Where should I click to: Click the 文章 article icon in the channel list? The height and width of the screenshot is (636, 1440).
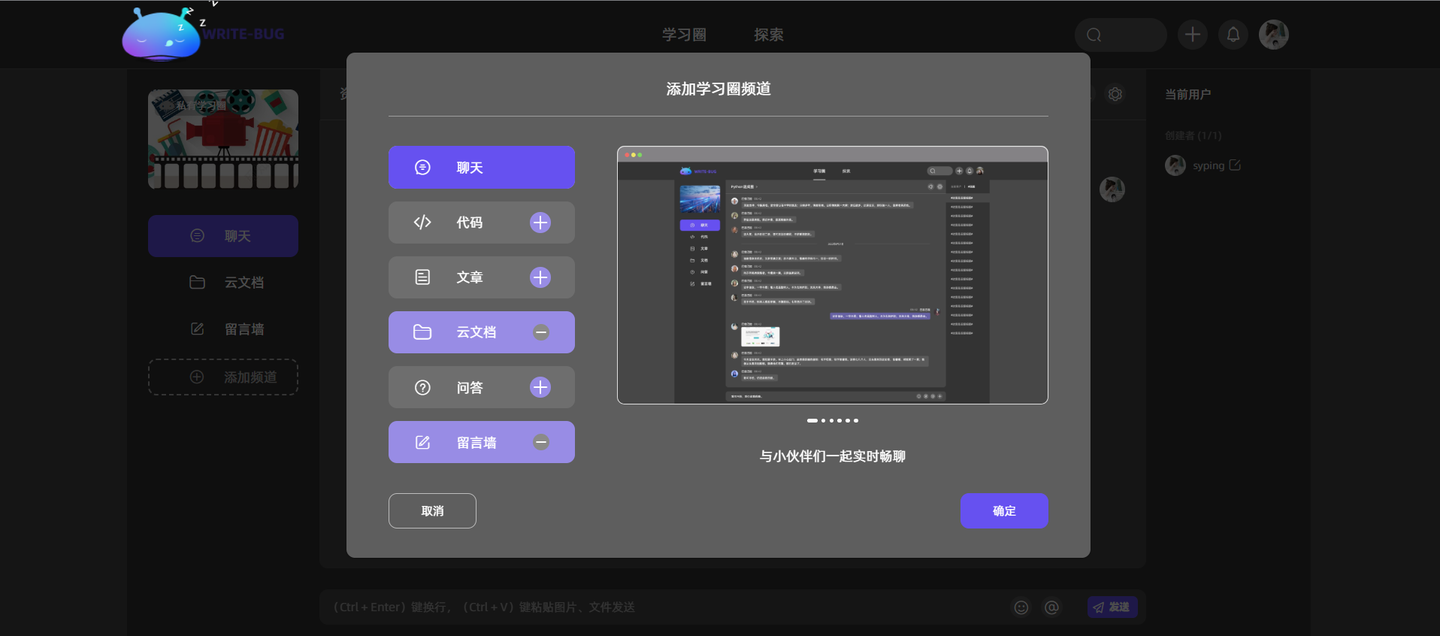click(422, 277)
